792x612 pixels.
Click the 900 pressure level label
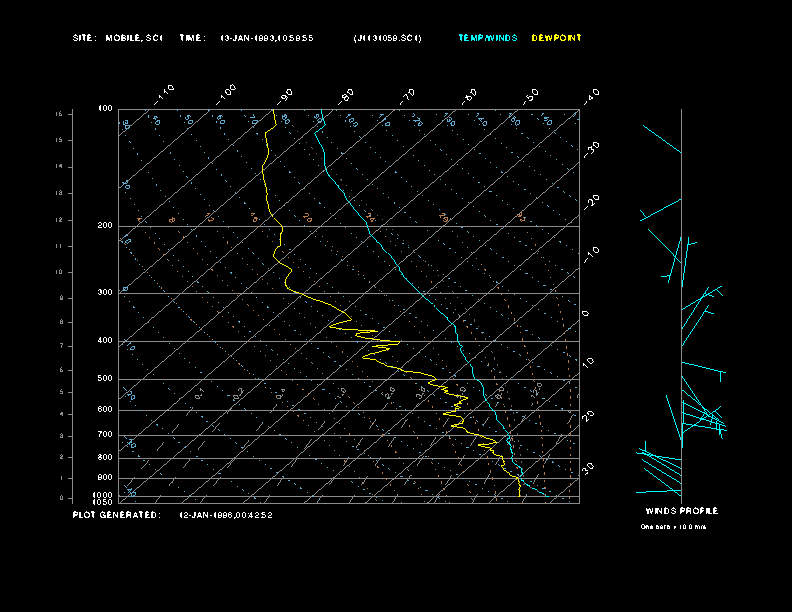105,478
